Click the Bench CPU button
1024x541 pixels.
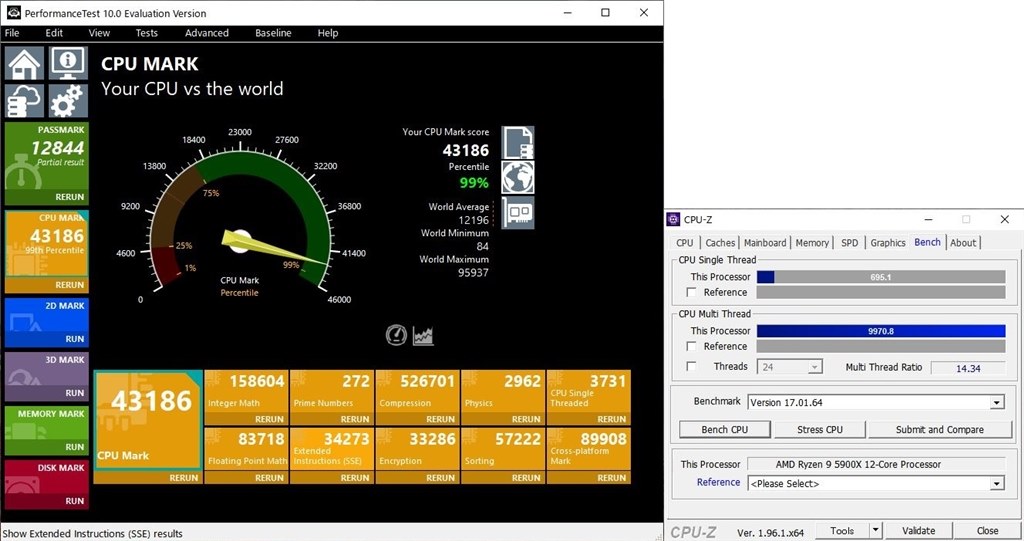725,429
